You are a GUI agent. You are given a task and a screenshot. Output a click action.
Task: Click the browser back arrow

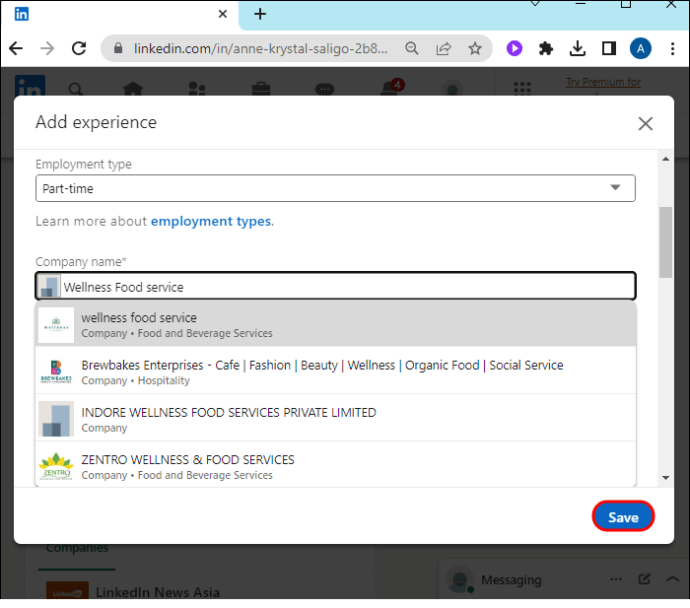[16, 48]
